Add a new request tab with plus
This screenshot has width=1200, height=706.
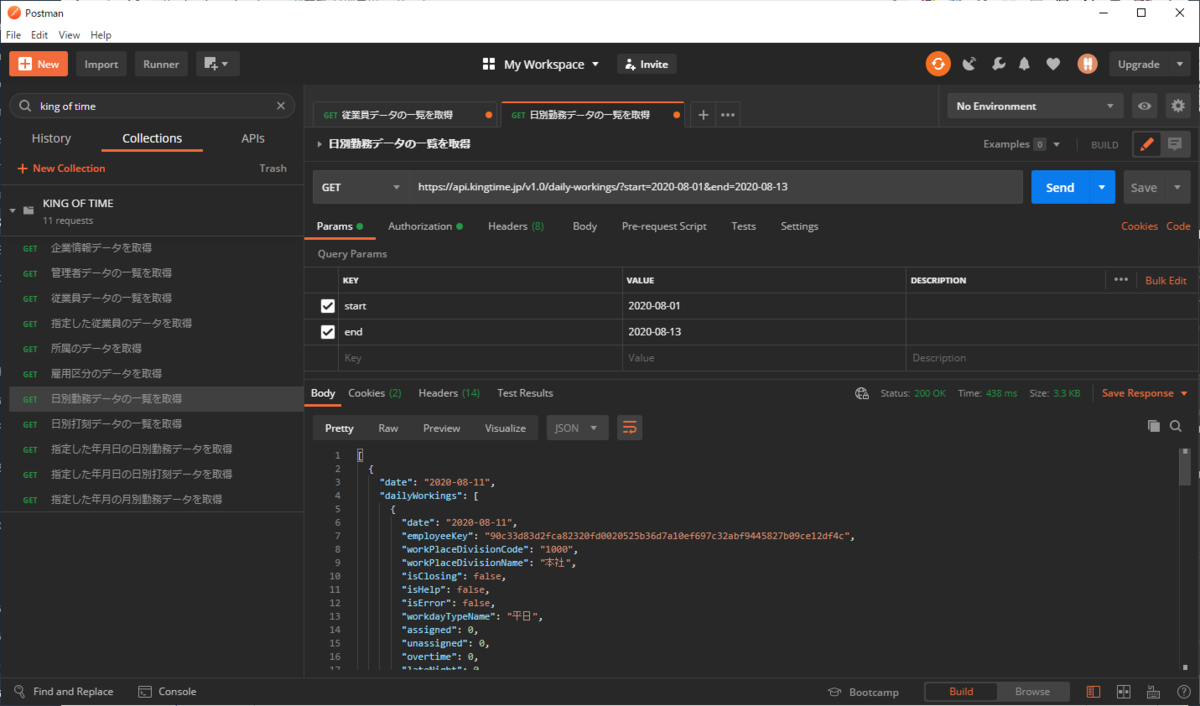click(x=703, y=115)
